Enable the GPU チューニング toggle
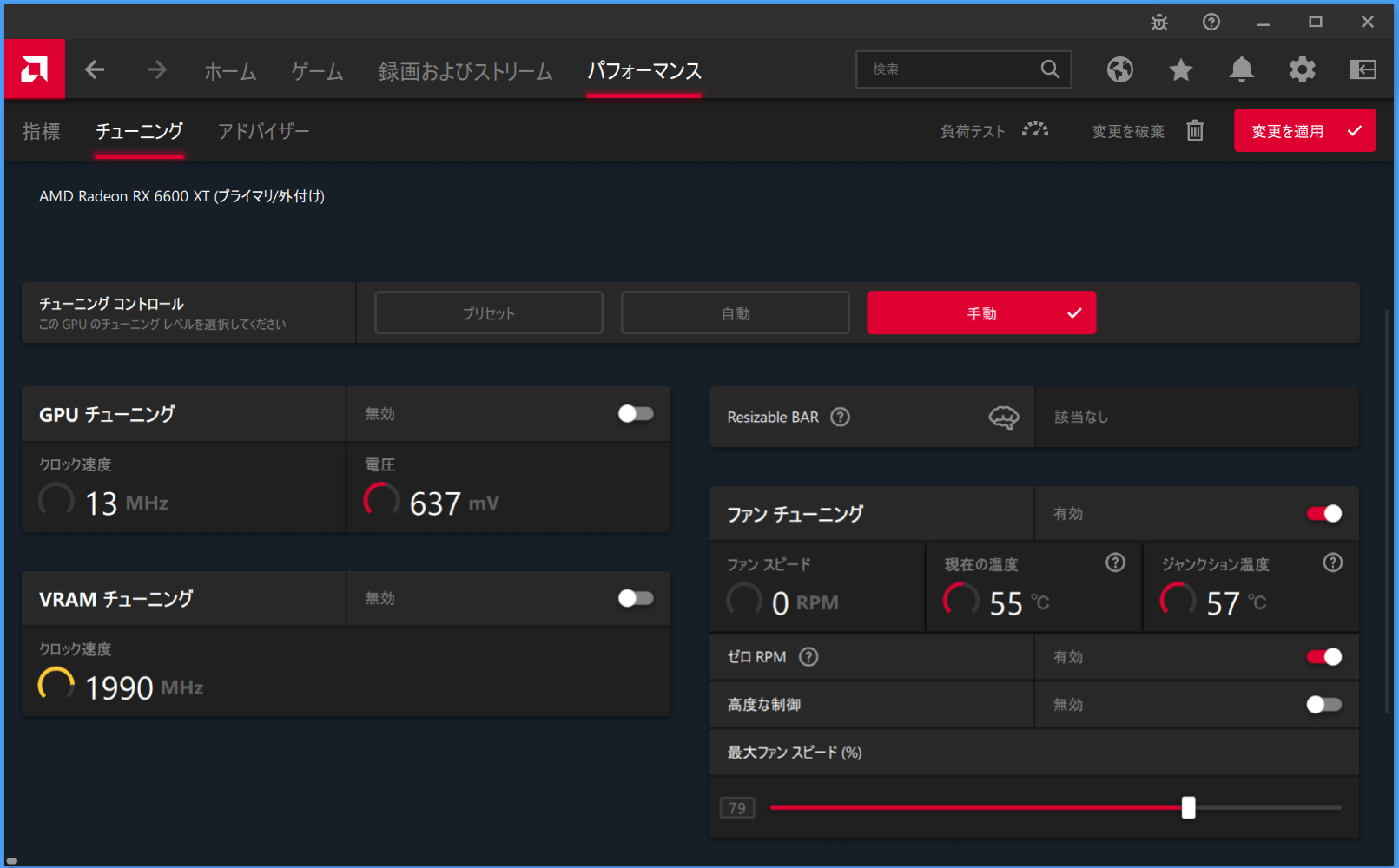The width and height of the screenshot is (1399, 868). (x=636, y=414)
